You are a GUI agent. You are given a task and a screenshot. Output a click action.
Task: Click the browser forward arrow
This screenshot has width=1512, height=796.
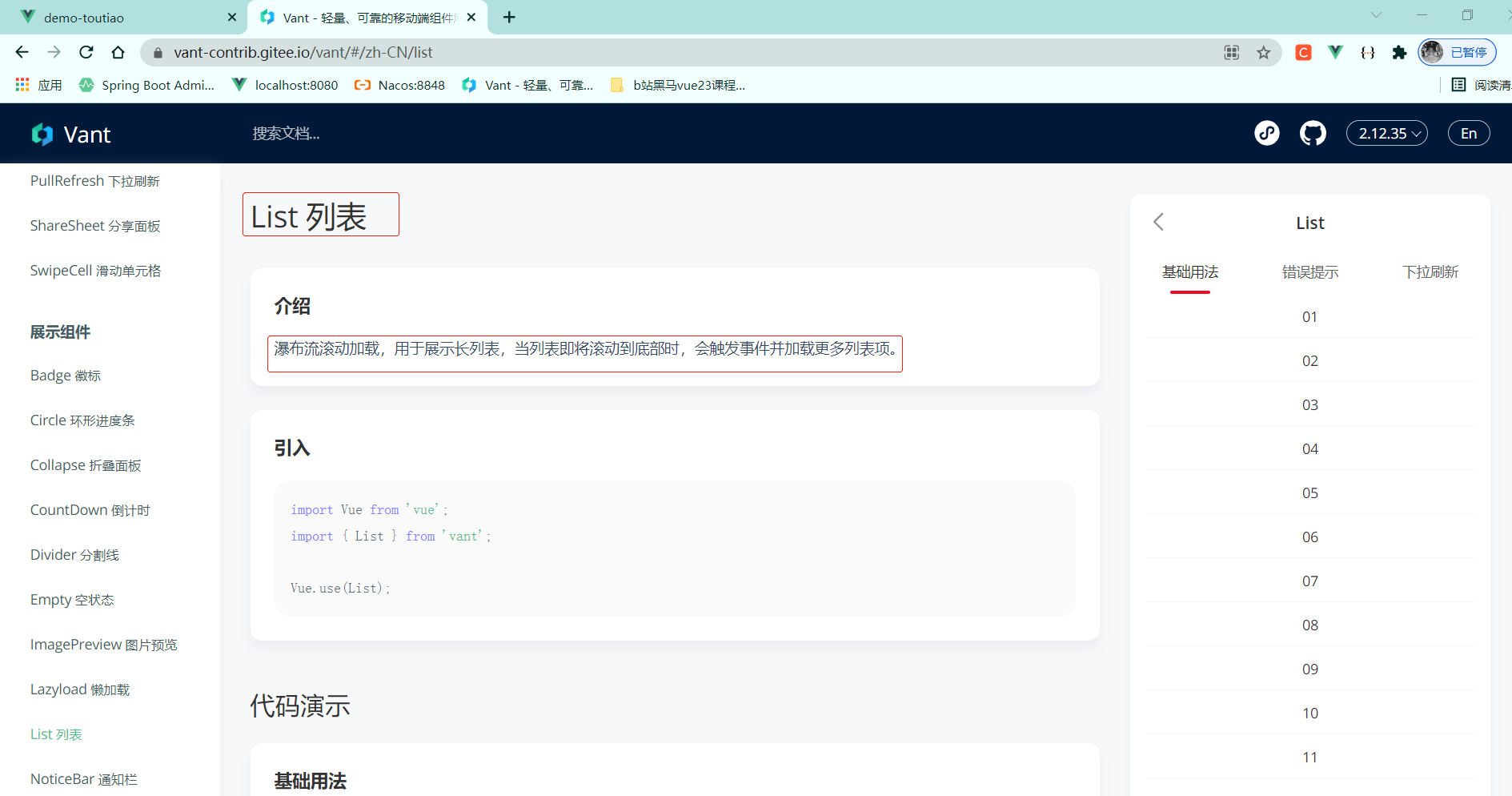[54, 52]
